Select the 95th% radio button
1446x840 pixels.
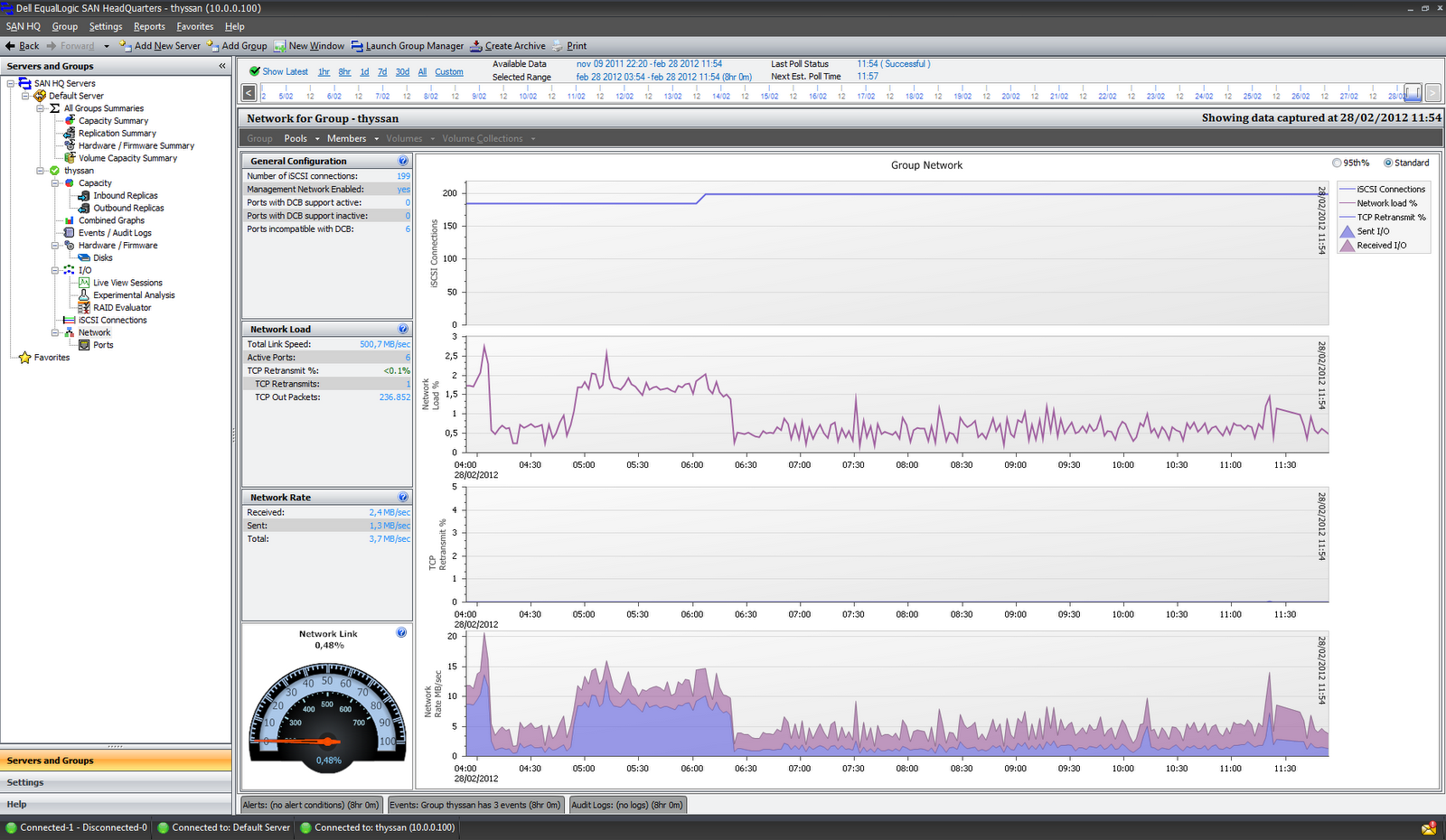coord(1337,163)
